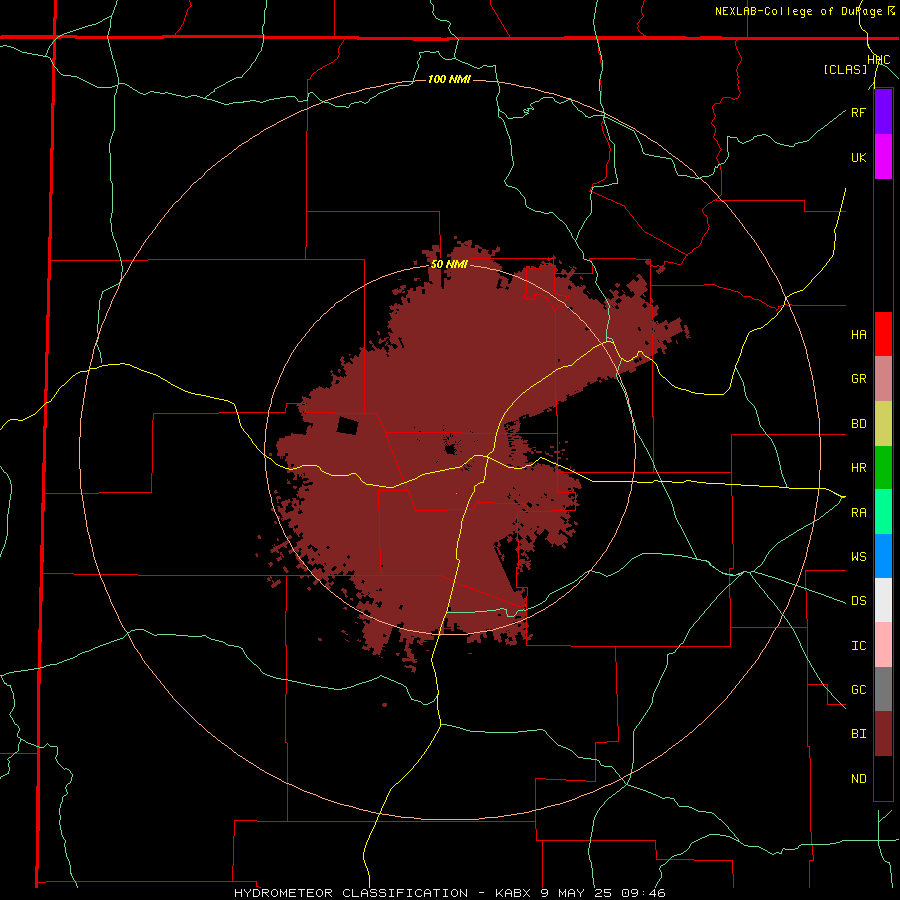Click the ND legend label
The image size is (900, 900).
click(858, 779)
